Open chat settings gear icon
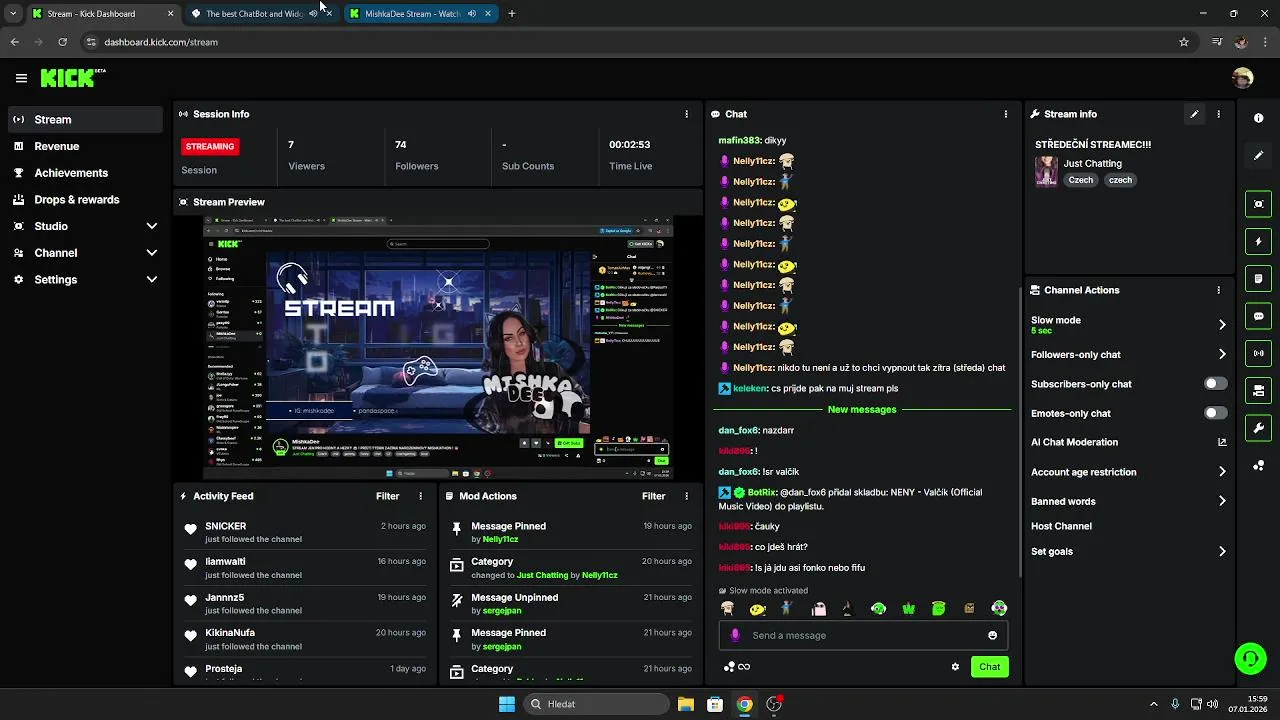 (x=955, y=667)
